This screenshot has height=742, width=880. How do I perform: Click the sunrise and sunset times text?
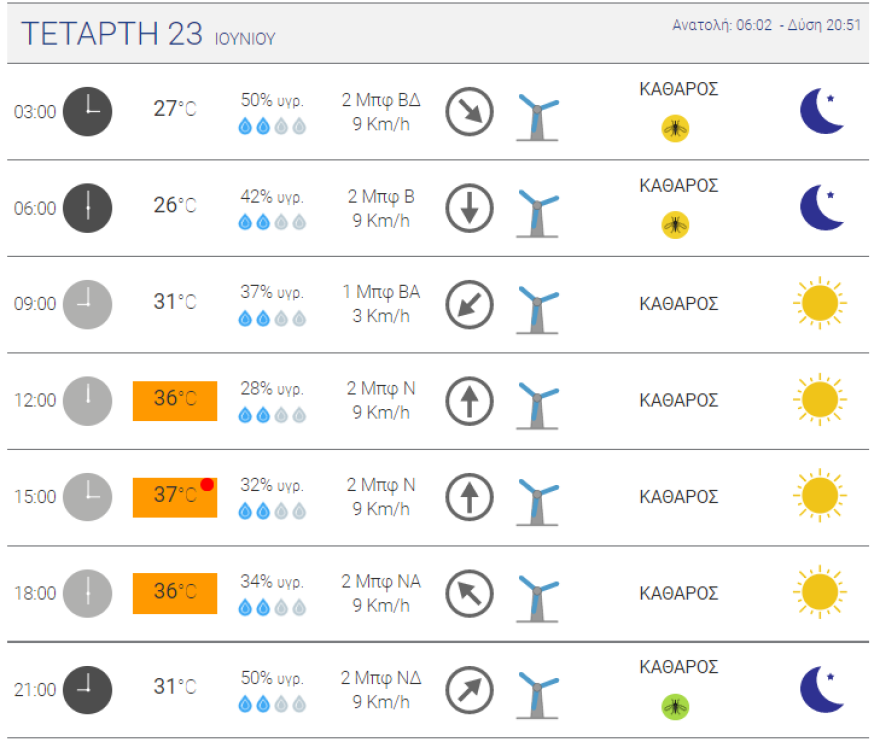click(766, 25)
